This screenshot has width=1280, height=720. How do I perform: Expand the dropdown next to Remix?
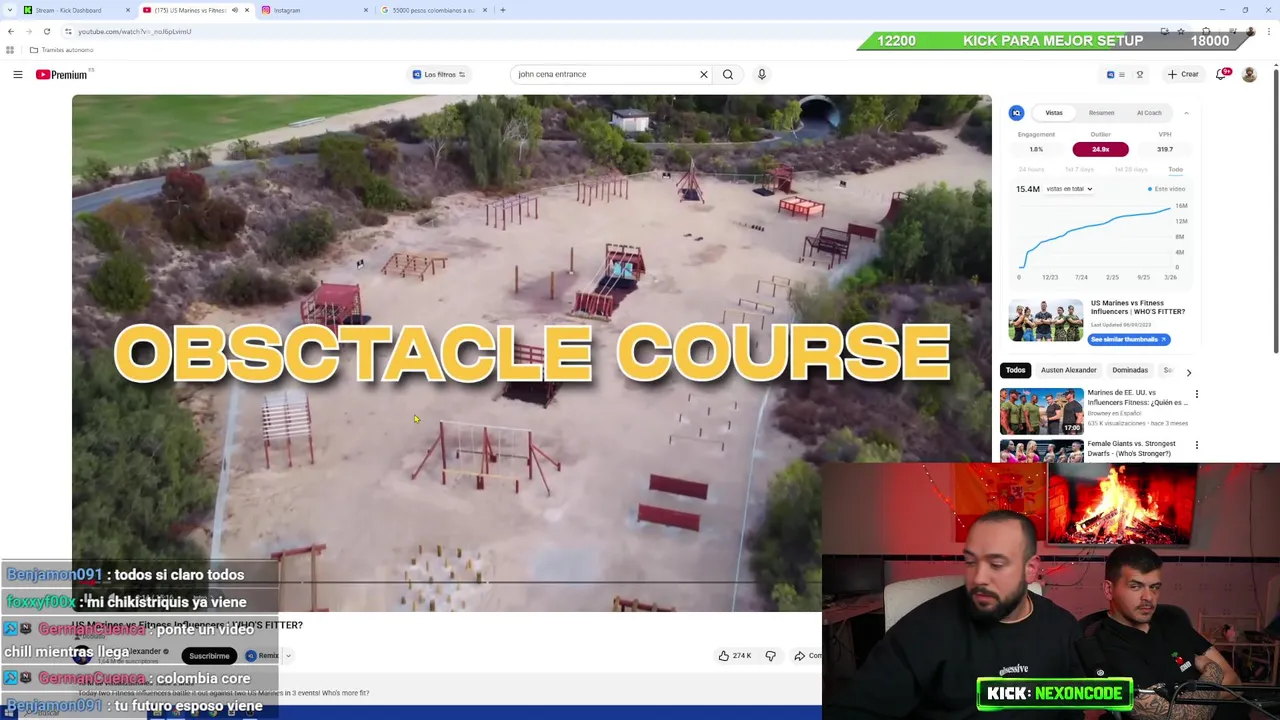[x=288, y=656]
